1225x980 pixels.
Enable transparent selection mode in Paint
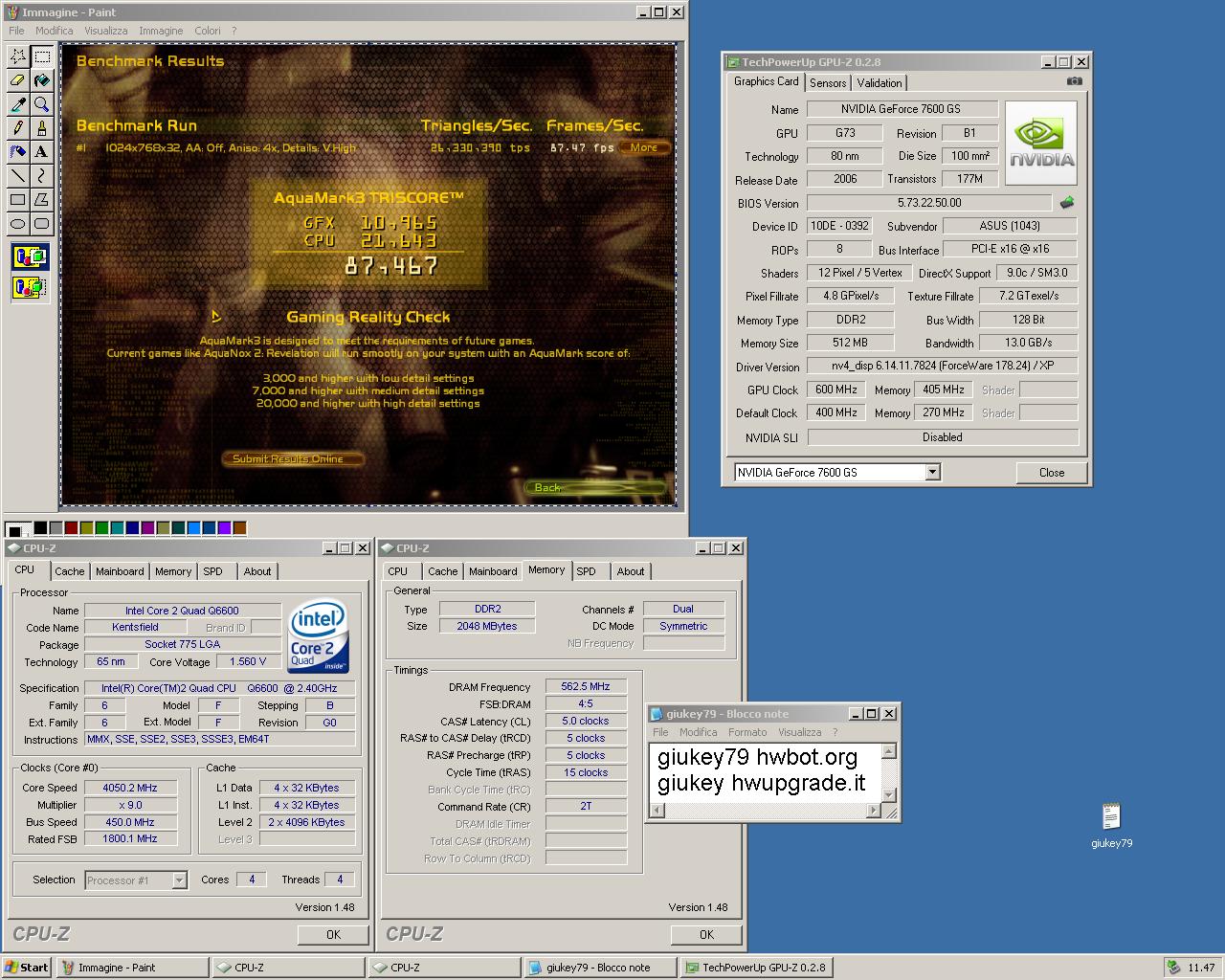(x=30, y=286)
